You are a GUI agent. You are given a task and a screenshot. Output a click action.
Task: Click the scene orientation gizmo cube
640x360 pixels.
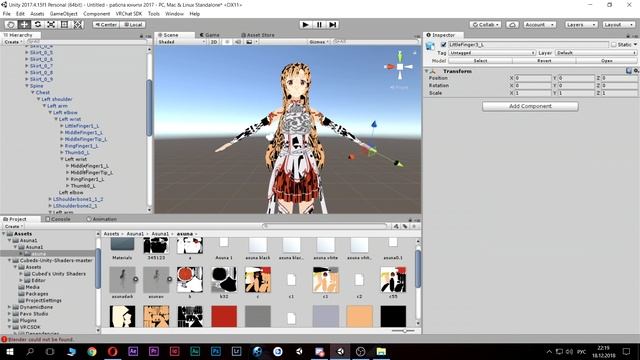pos(400,67)
